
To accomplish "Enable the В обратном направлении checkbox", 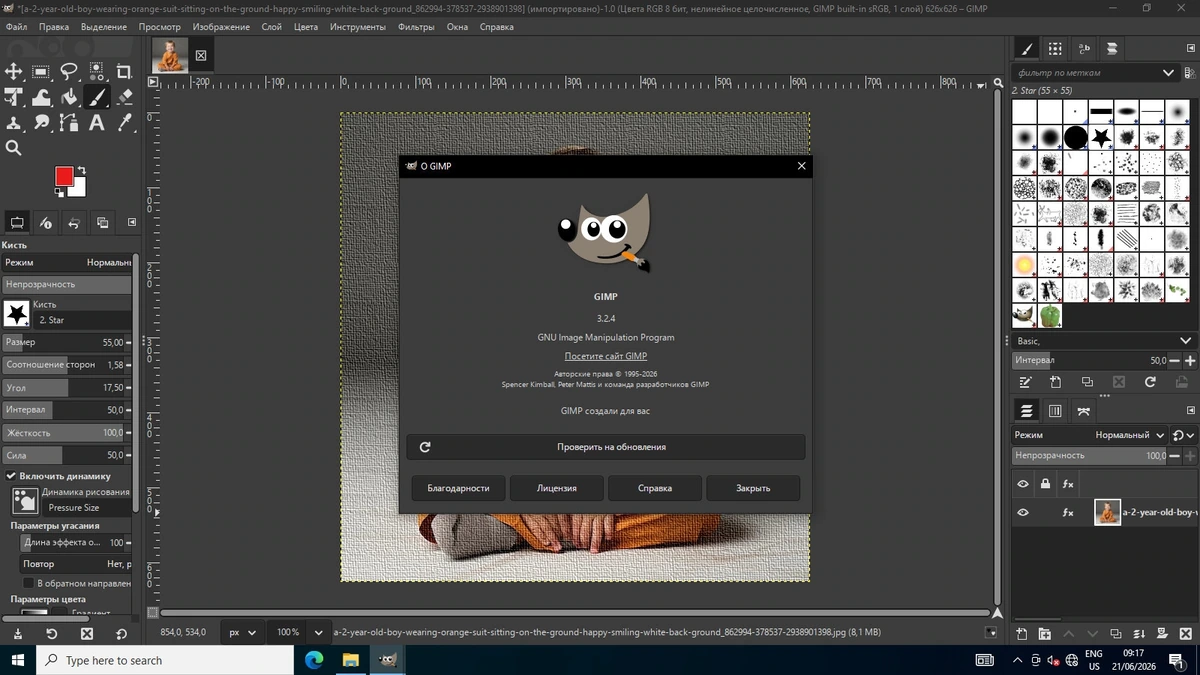I will [28, 583].
